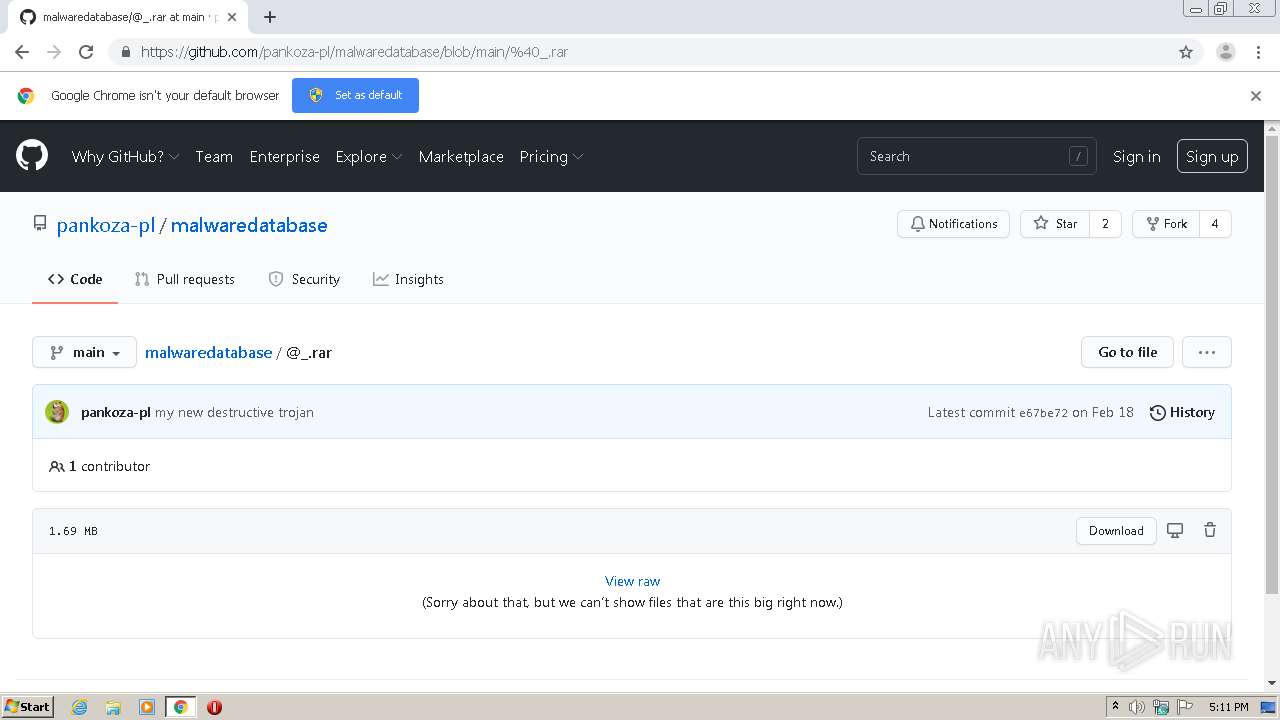The width and height of the screenshot is (1280, 720).
Task: Click malwaredatabase in the file breadcrumb
Action: [209, 352]
